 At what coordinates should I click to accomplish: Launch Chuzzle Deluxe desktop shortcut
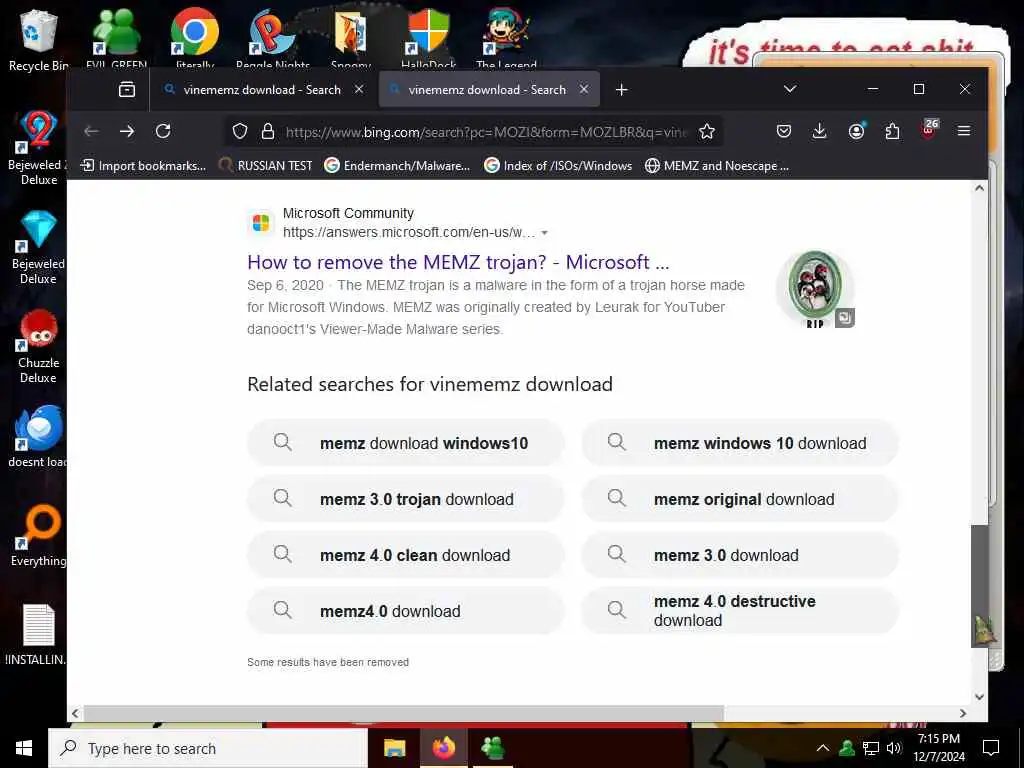click(38, 346)
